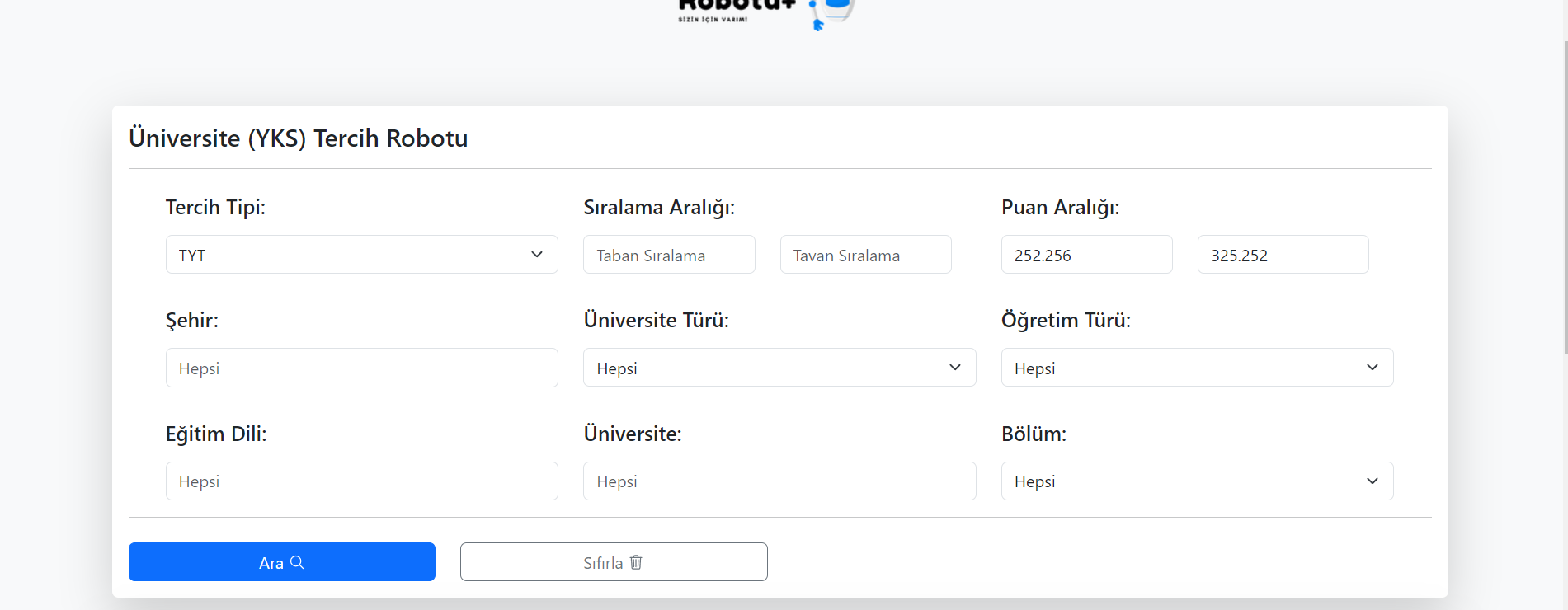
Task: Select the maximum score field with 325.252
Action: [1283, 255]
